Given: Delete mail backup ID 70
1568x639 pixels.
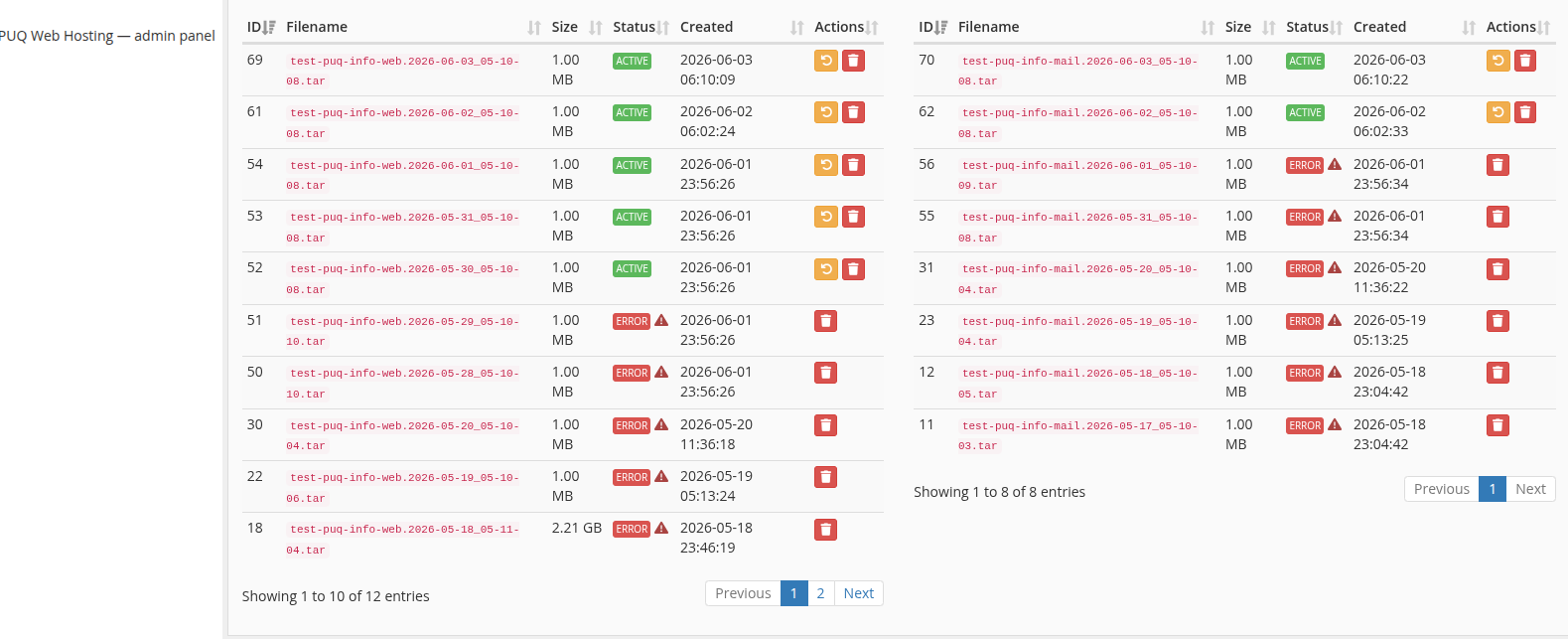Looking at the screenshot, I should [1525, 61].
